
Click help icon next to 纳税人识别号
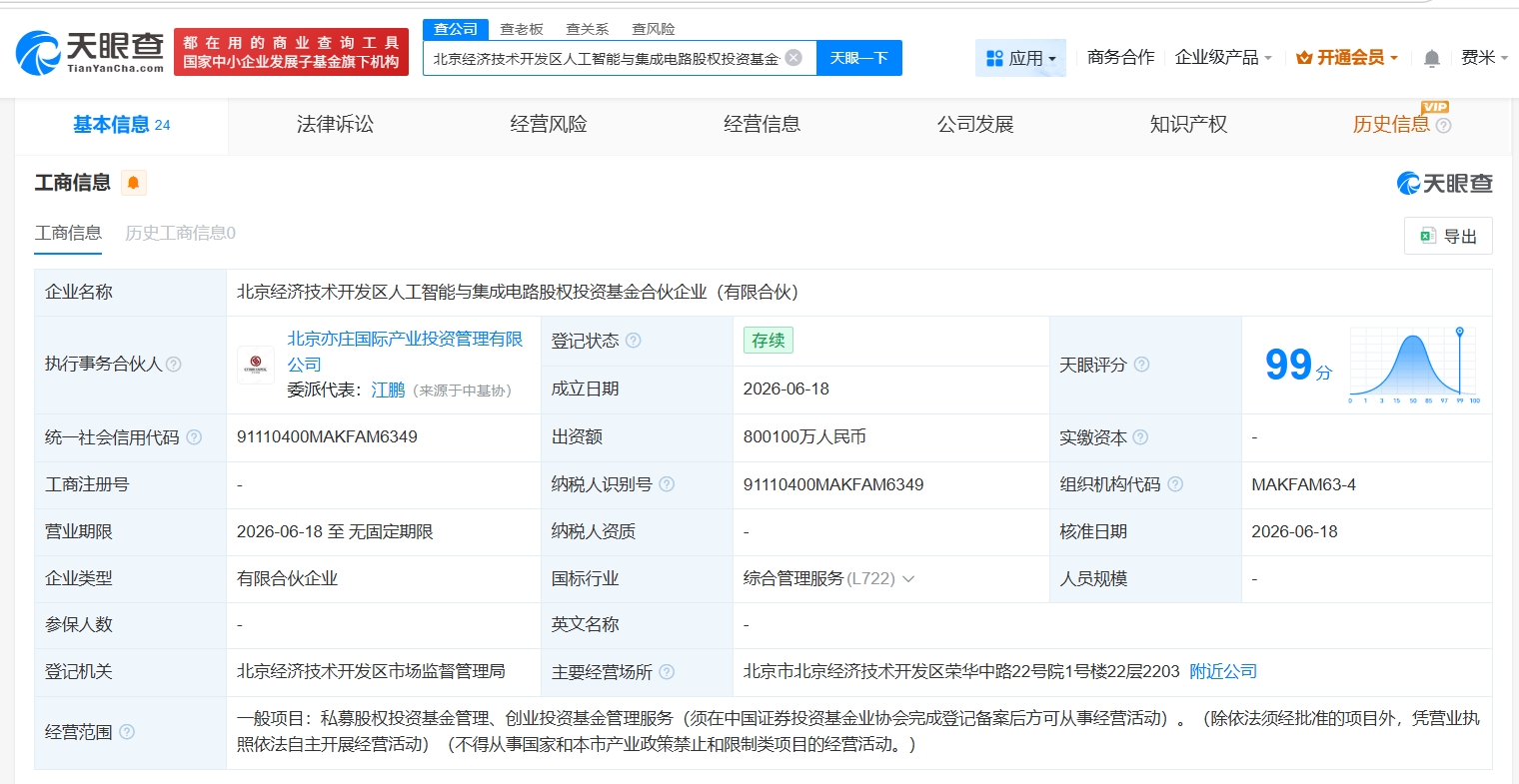pos(667,484)
